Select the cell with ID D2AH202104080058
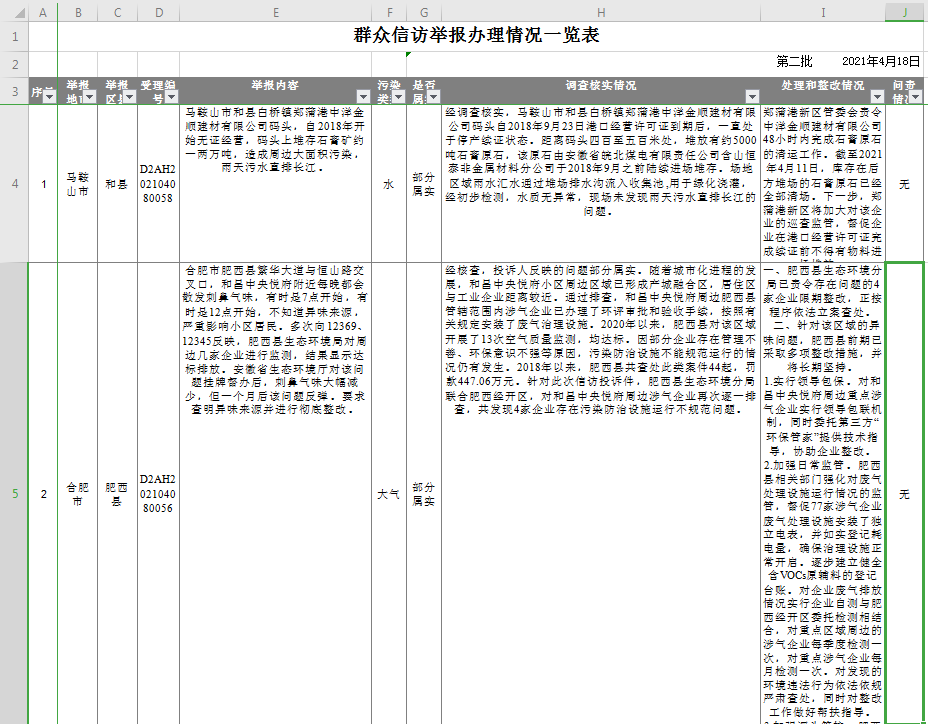The height and width of the screenshot is (724, 928). coord(157,184)
